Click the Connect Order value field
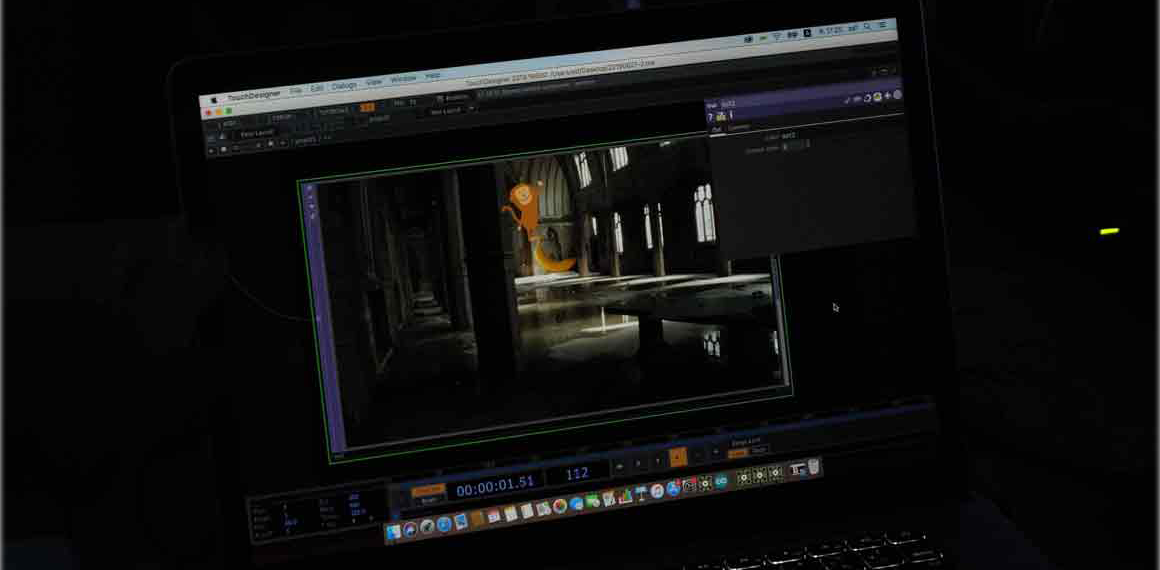 tap(793, 147)
